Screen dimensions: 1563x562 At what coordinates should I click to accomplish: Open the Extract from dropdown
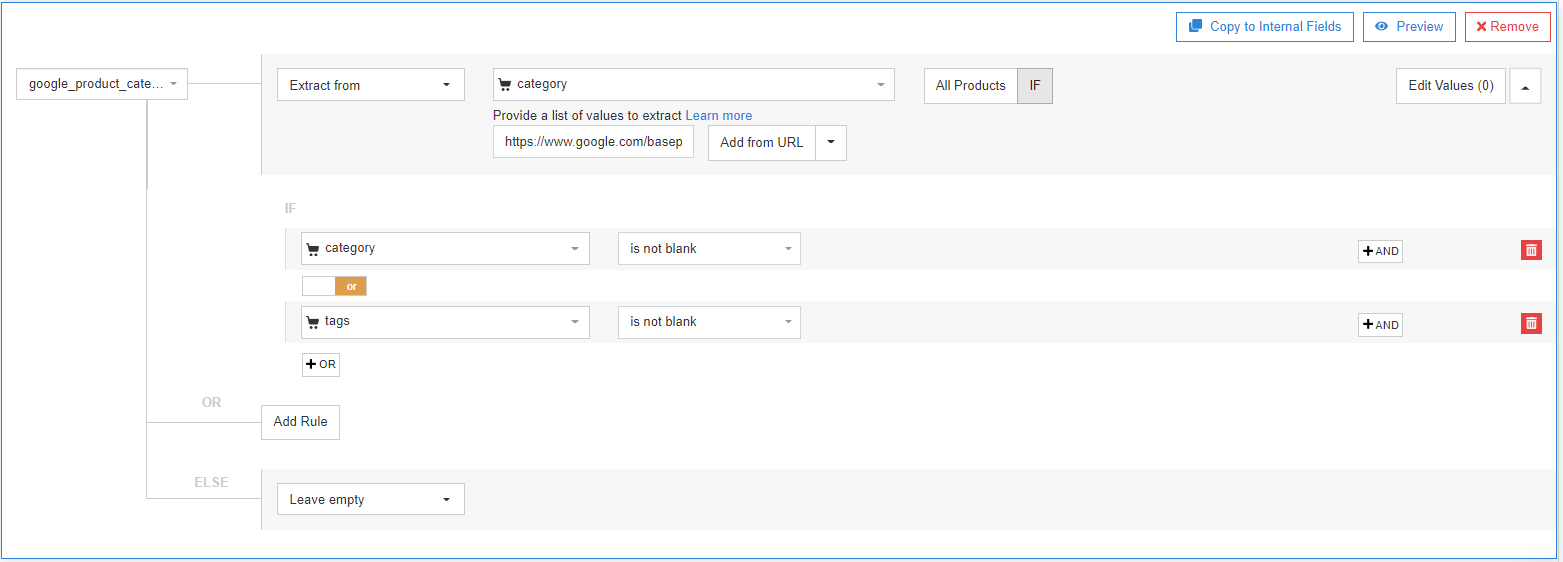click(370, 85)
